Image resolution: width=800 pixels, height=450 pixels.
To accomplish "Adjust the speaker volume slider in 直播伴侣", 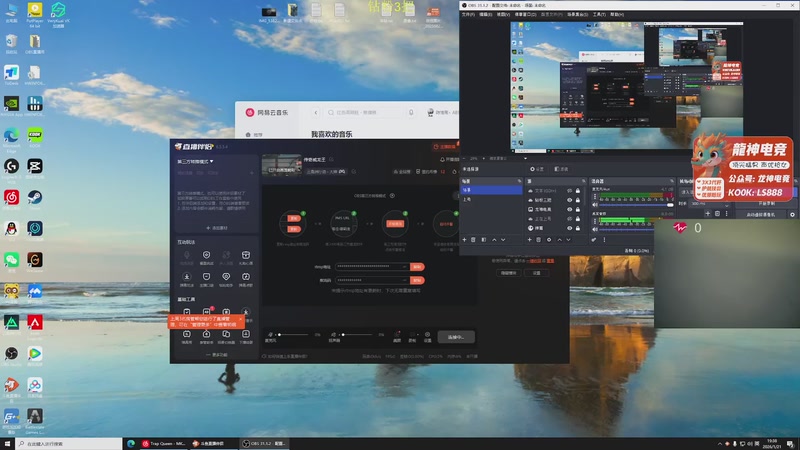I will click(x=357, y=335).
